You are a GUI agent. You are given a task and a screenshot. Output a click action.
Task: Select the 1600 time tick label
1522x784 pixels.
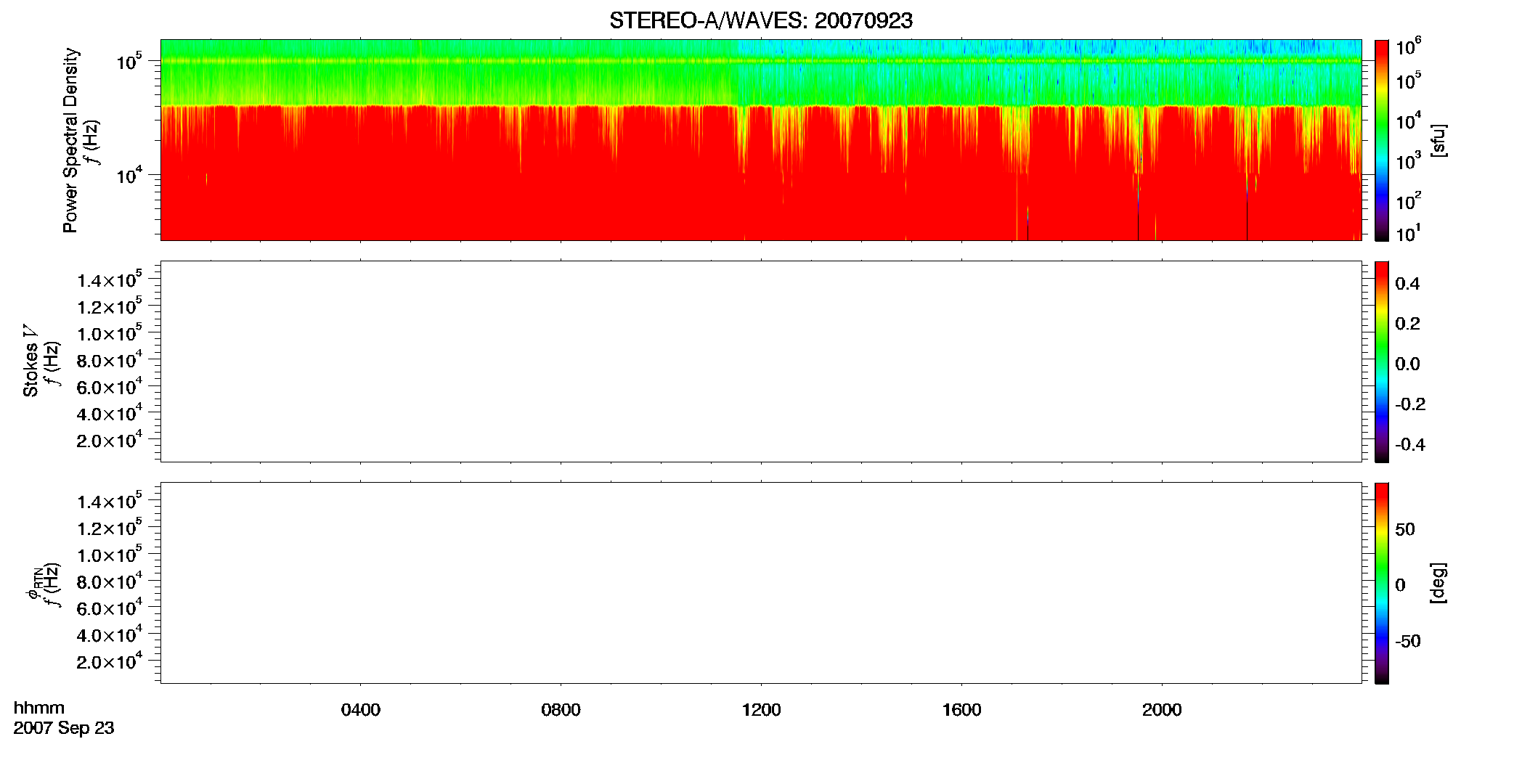pyautogui.click(x=961, y=710)
